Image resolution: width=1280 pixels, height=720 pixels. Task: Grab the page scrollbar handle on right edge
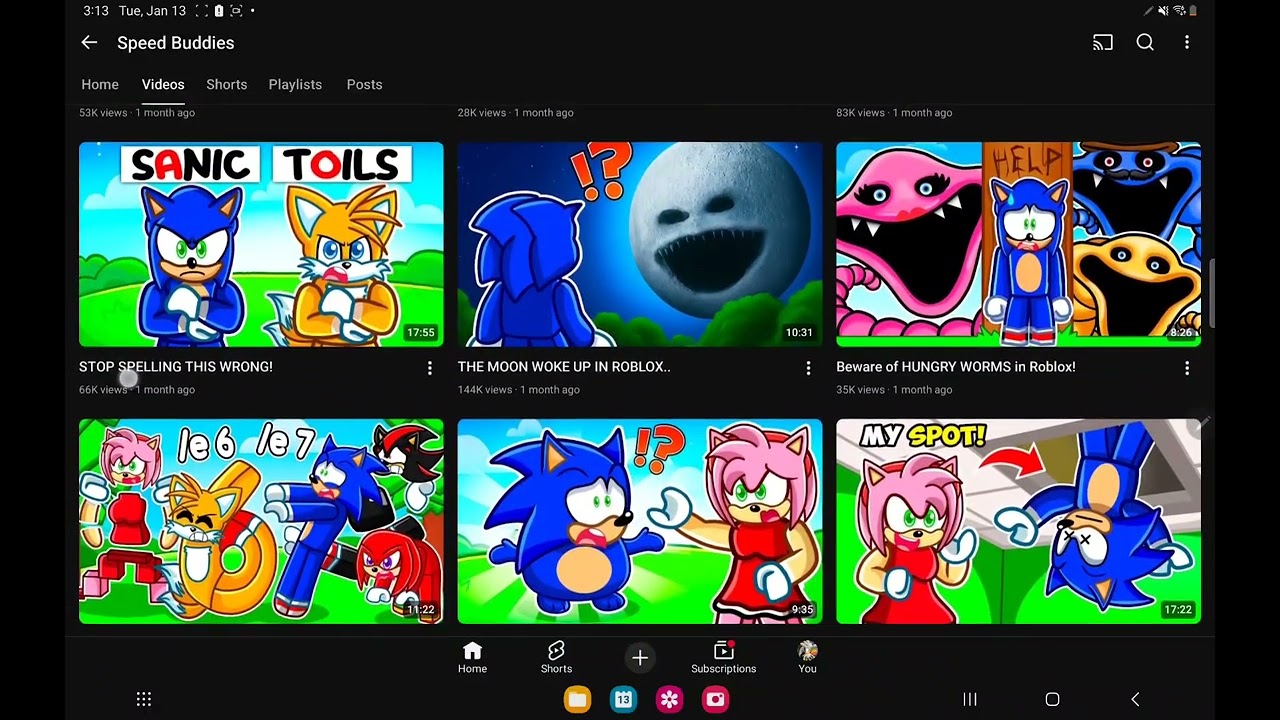[x=1211, y=293]
